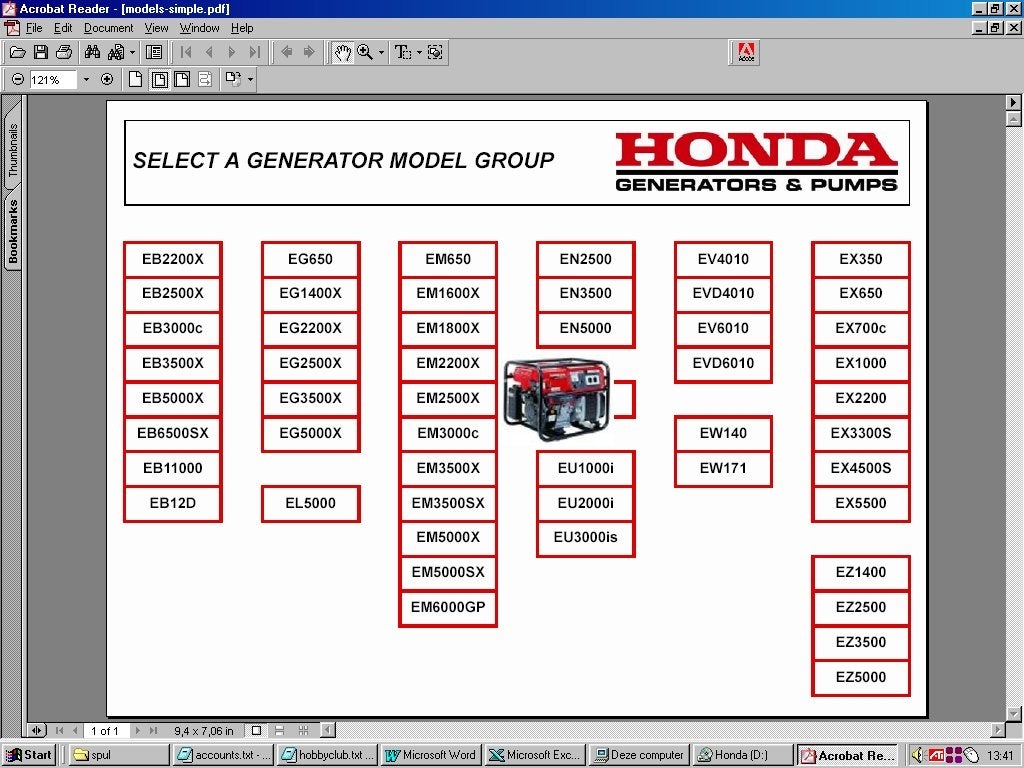Expand the Text Select tool dropdown arrow
This screenshot has width=1024, height=768.
(419, 52)
